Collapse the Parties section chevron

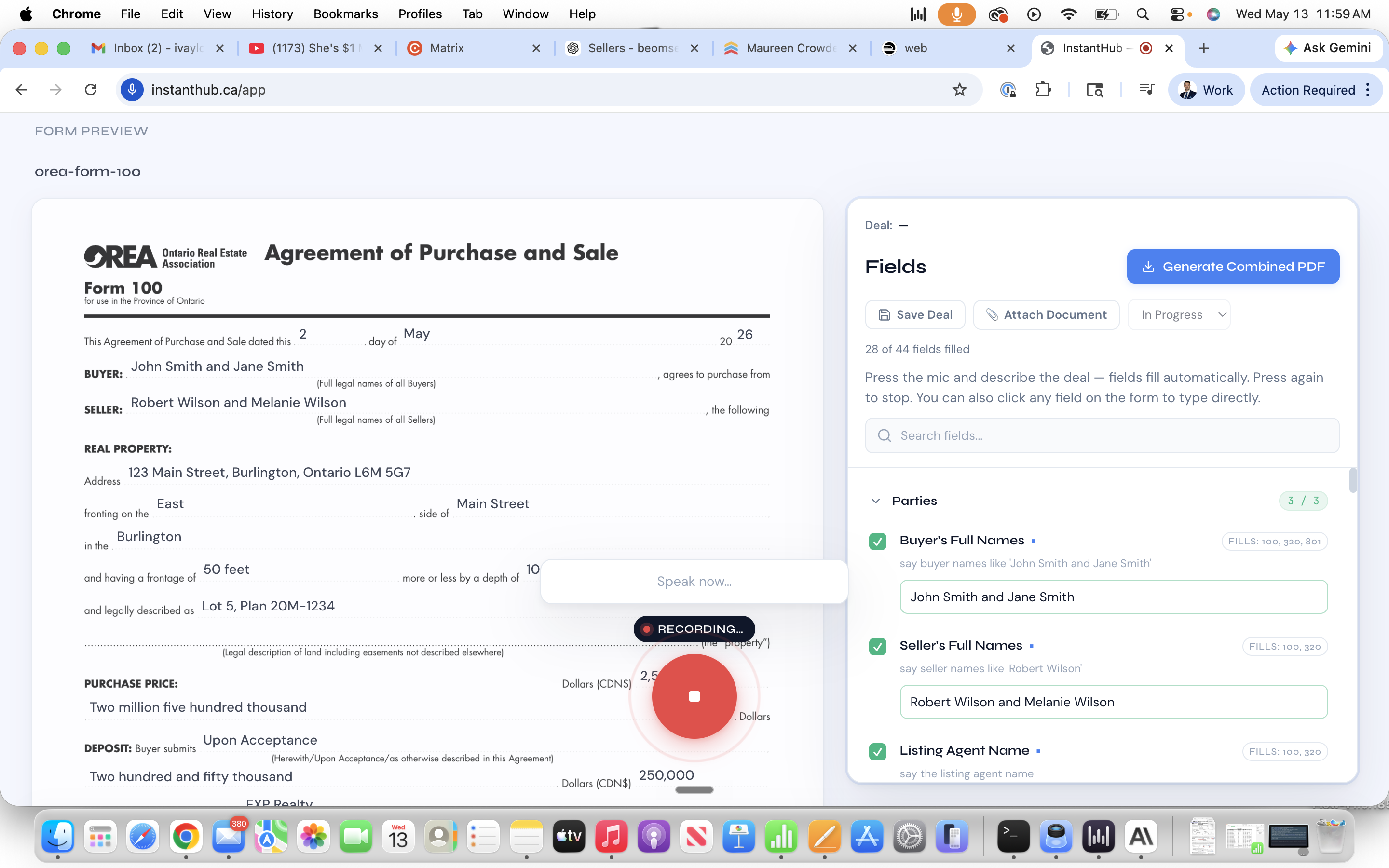(875, 501)
